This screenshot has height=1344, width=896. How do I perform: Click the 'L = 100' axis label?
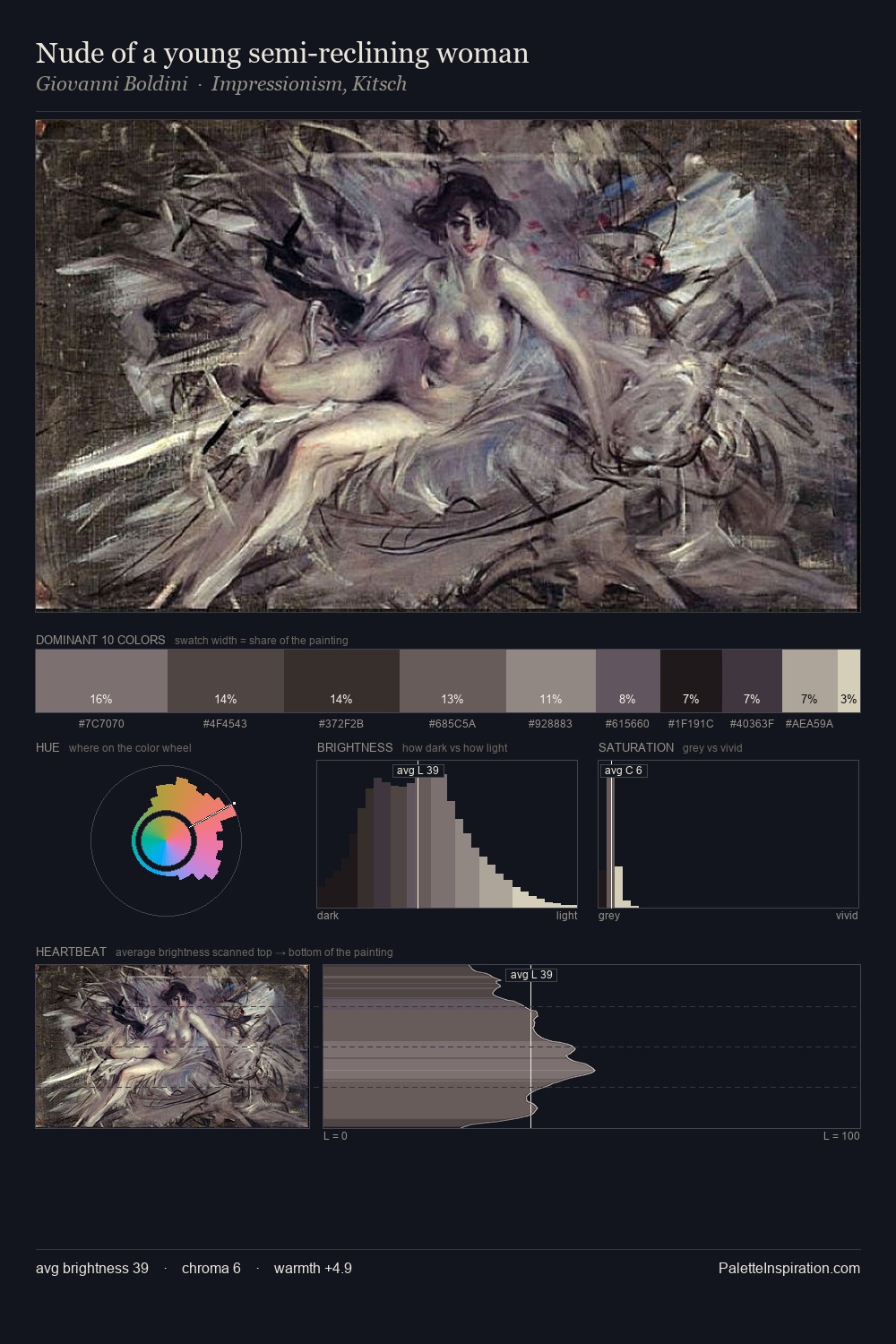[x=841, y=1136]
